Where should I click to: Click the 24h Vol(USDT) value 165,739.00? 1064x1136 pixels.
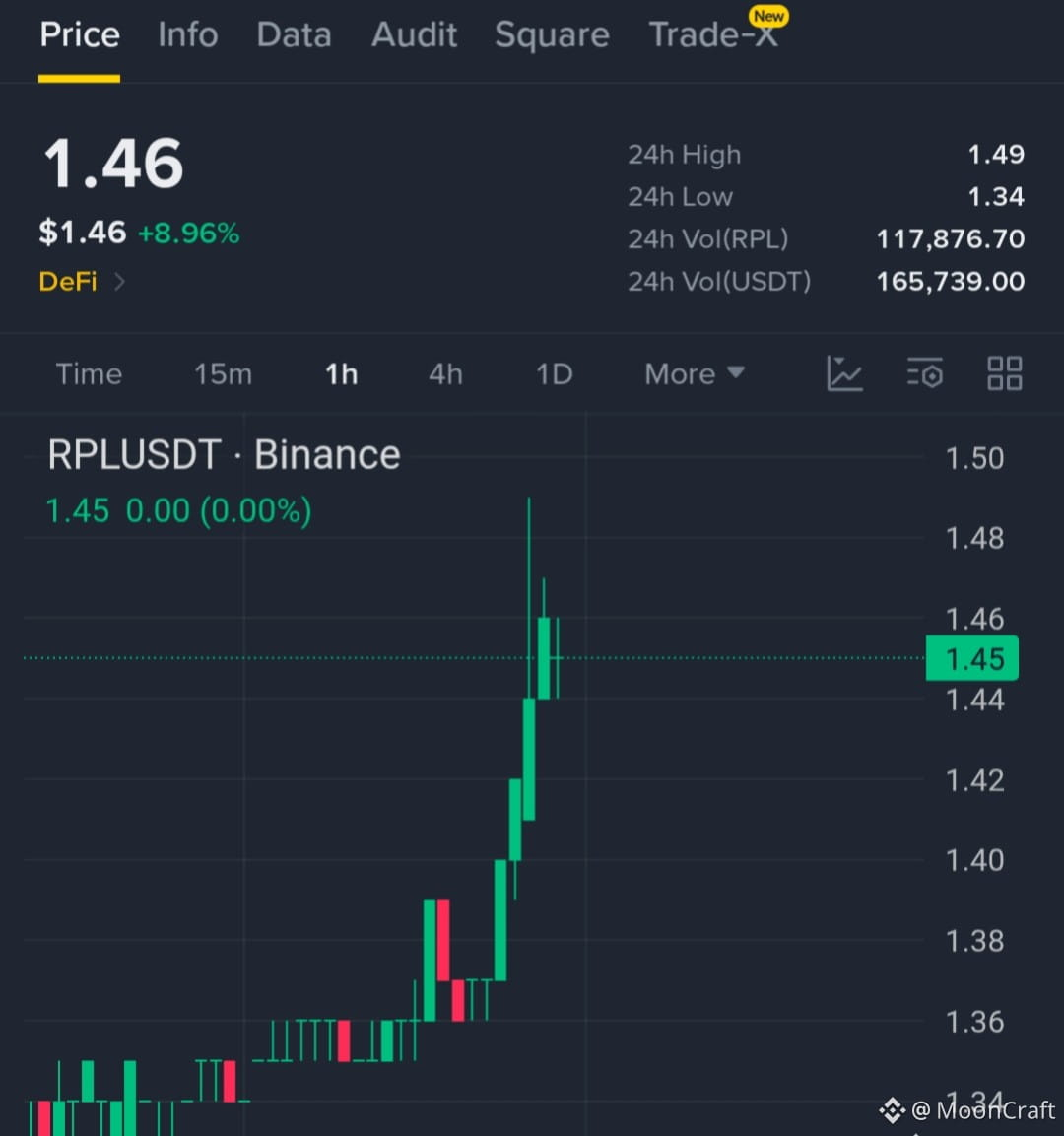(951, 281)
